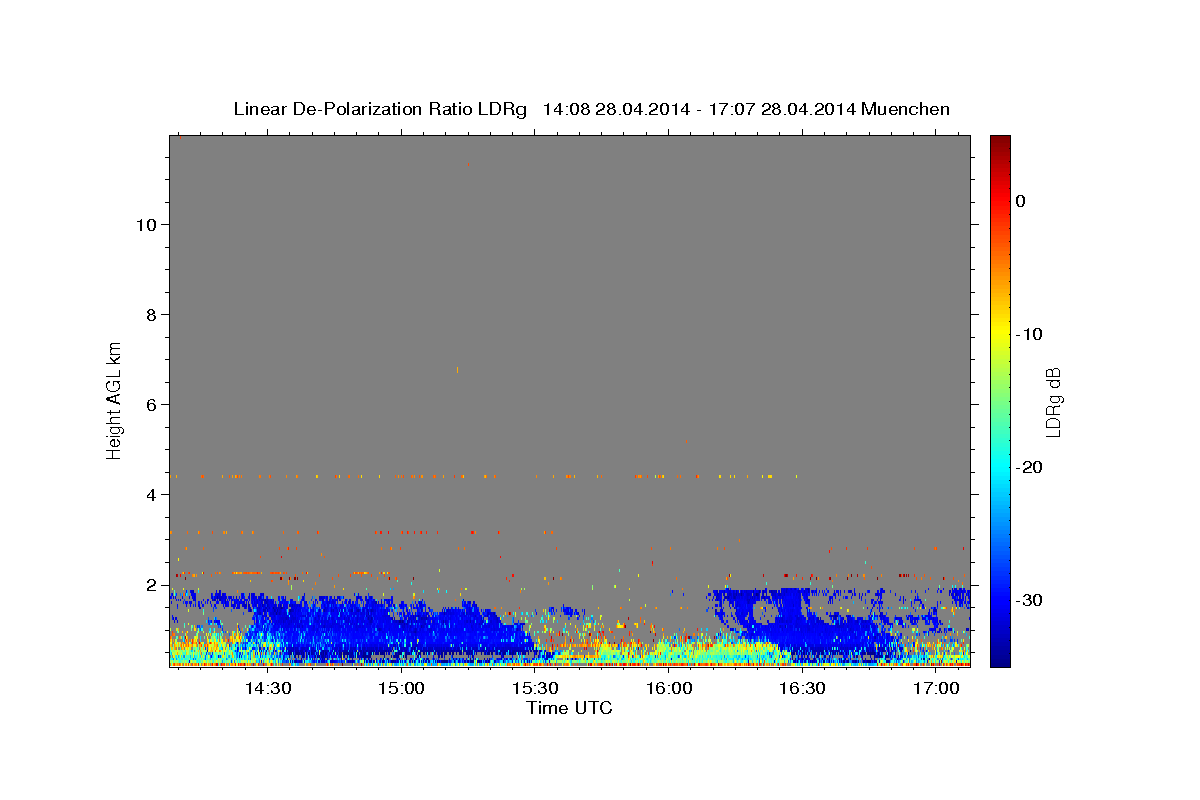Click the end time '17:07 28.04.2014' in title
This screenshot has width=1200, height=800.
tap(782, 109)
